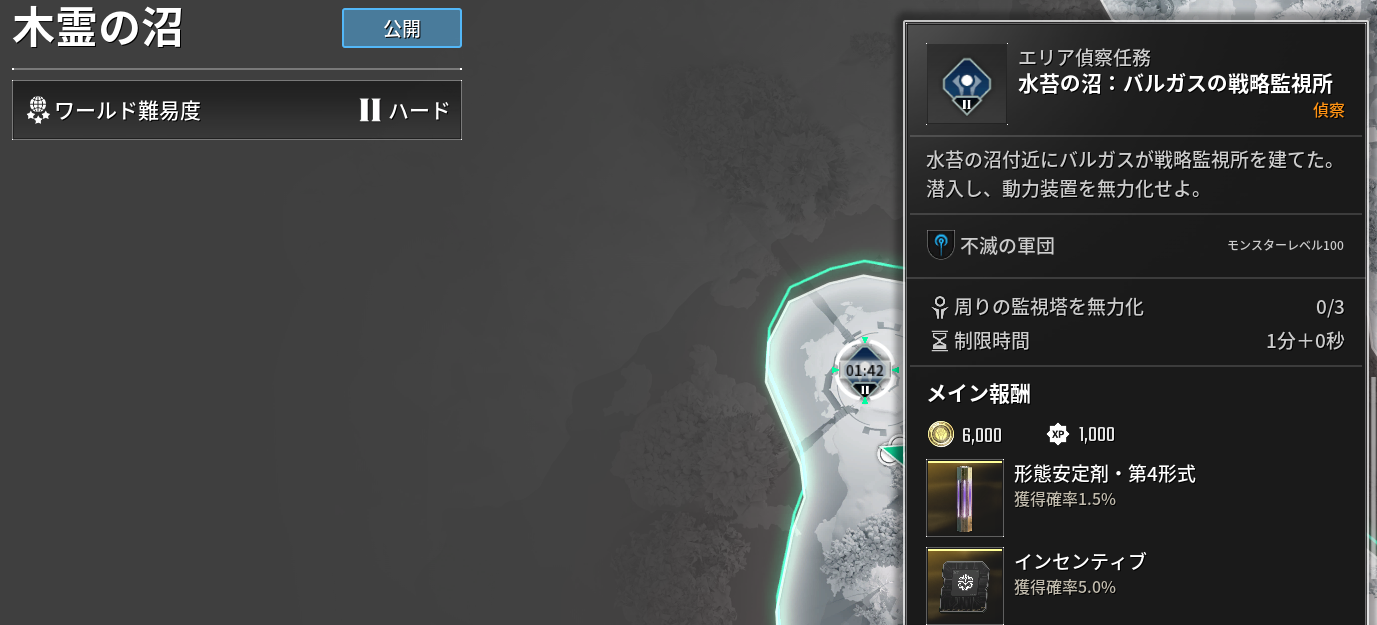Click the recon mission emblem in panel header
1377x625 pixels.
(x=966, y=84)
